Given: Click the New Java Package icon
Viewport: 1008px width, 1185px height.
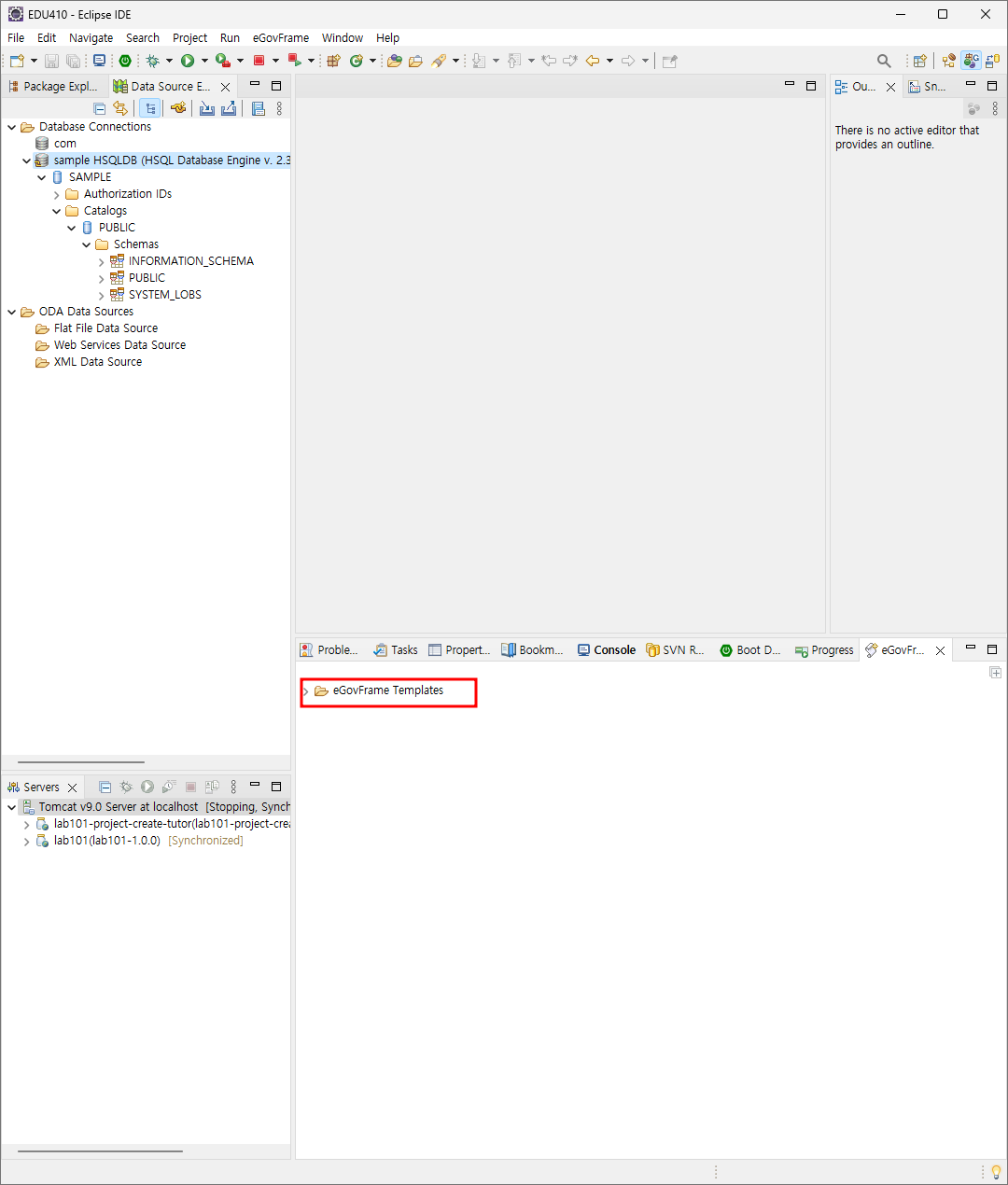Looking at the screenshot, I should tap(333, 61).
